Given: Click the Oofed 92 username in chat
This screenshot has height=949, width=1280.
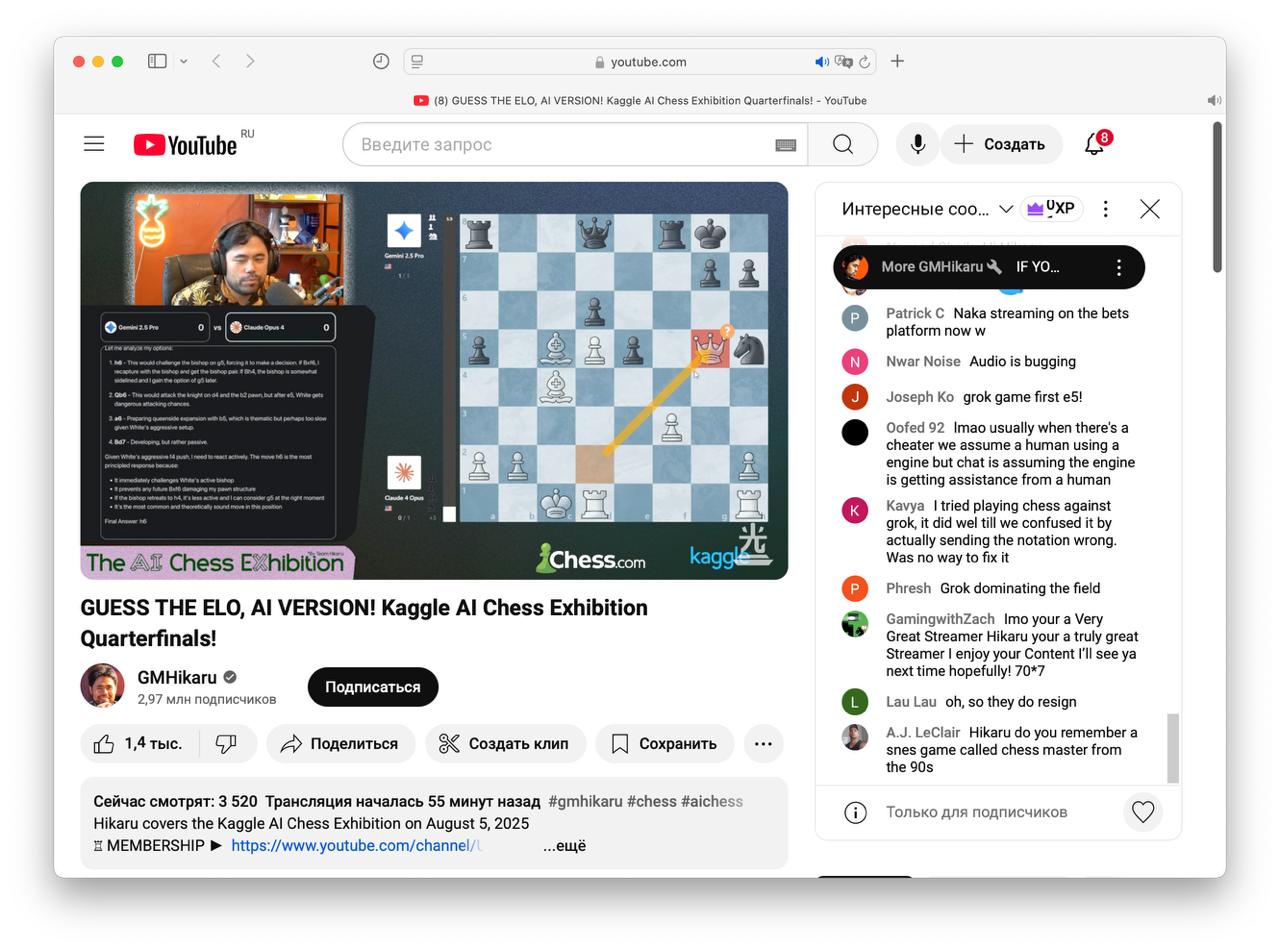Looking at the screenshot, I should [915, 428].
